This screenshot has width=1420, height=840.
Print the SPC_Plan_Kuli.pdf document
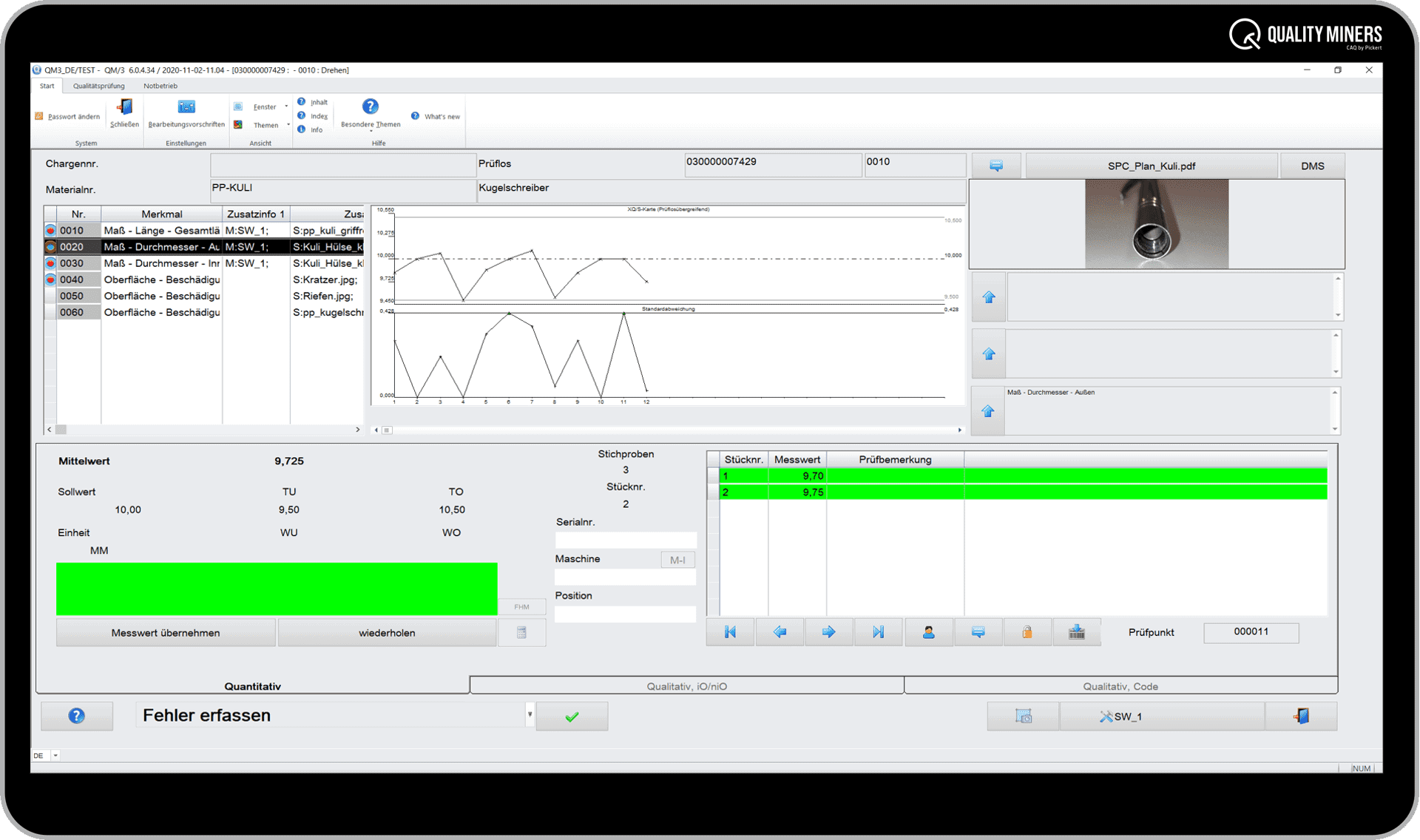coord(996,165)
